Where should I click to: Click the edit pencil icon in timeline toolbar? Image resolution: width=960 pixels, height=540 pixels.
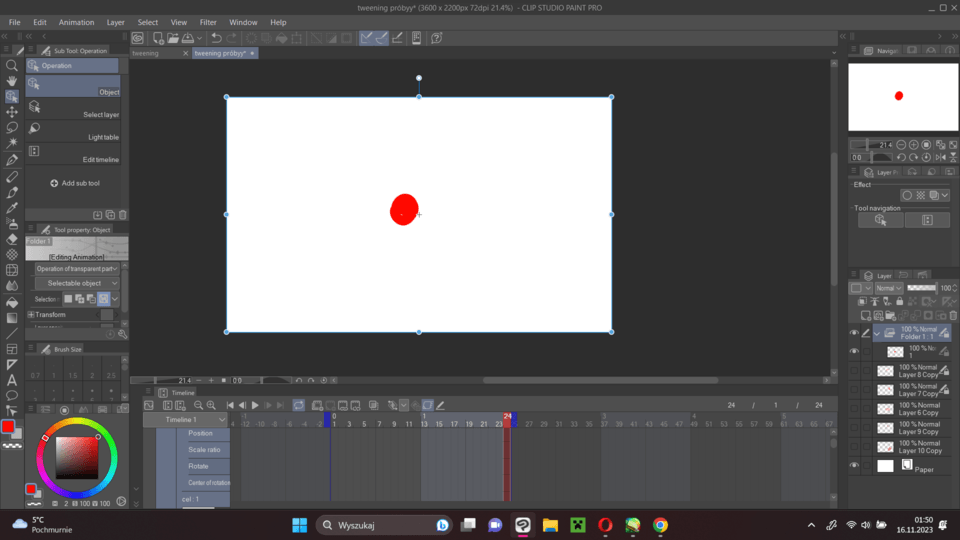coord(440,405)
